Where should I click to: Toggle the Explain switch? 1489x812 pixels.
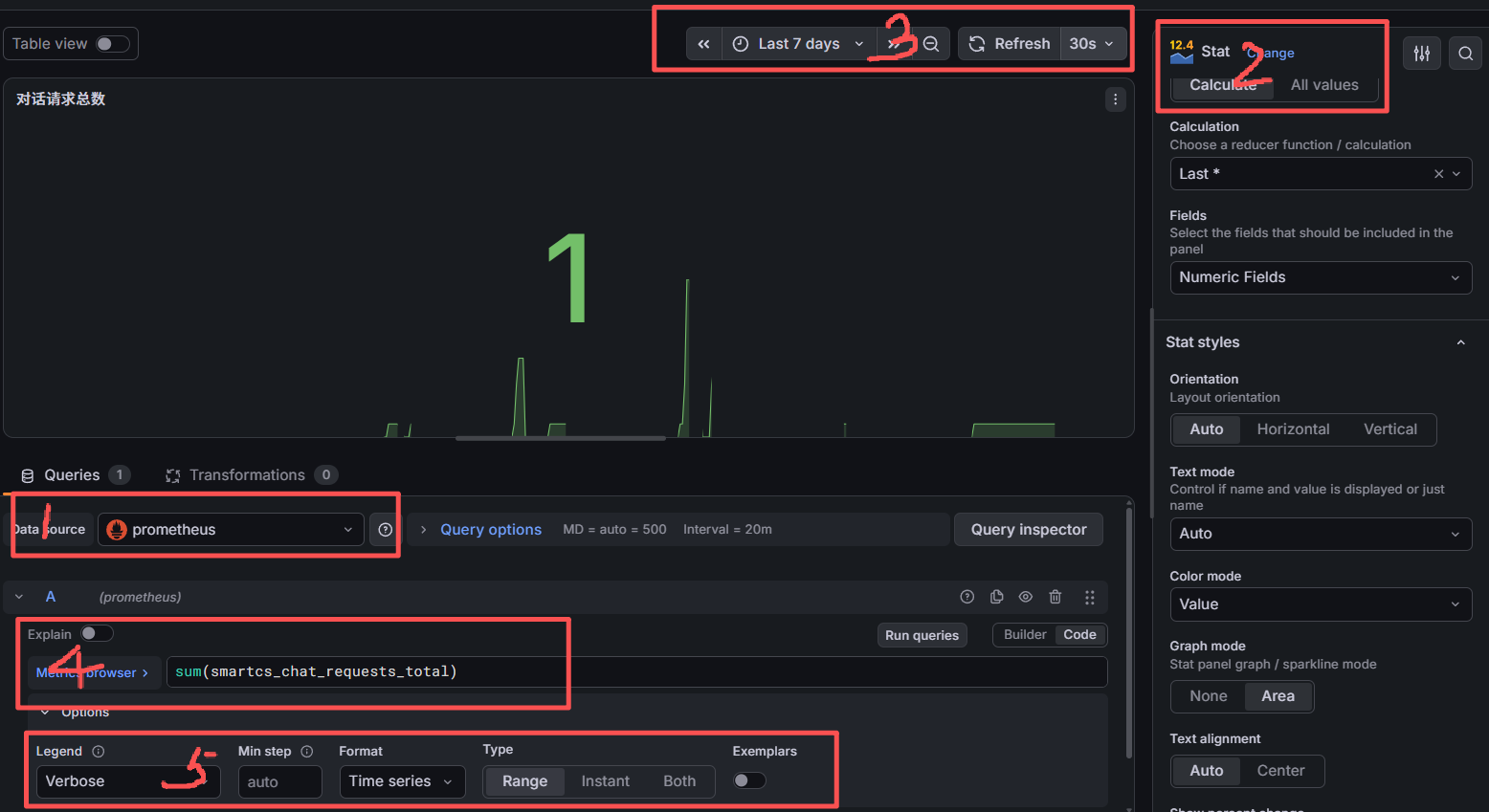[x=97, y=633]
